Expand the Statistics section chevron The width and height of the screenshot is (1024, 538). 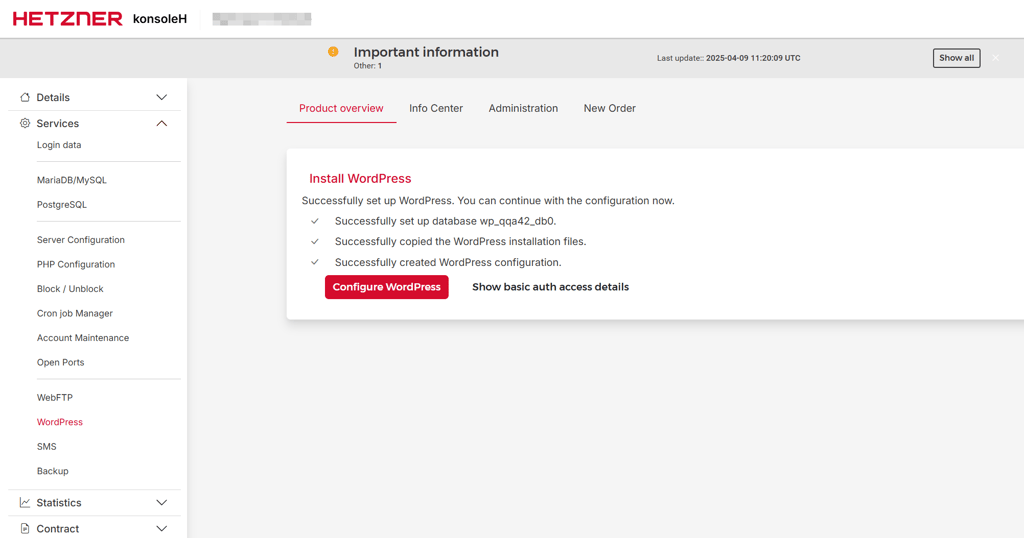[161, 503]
